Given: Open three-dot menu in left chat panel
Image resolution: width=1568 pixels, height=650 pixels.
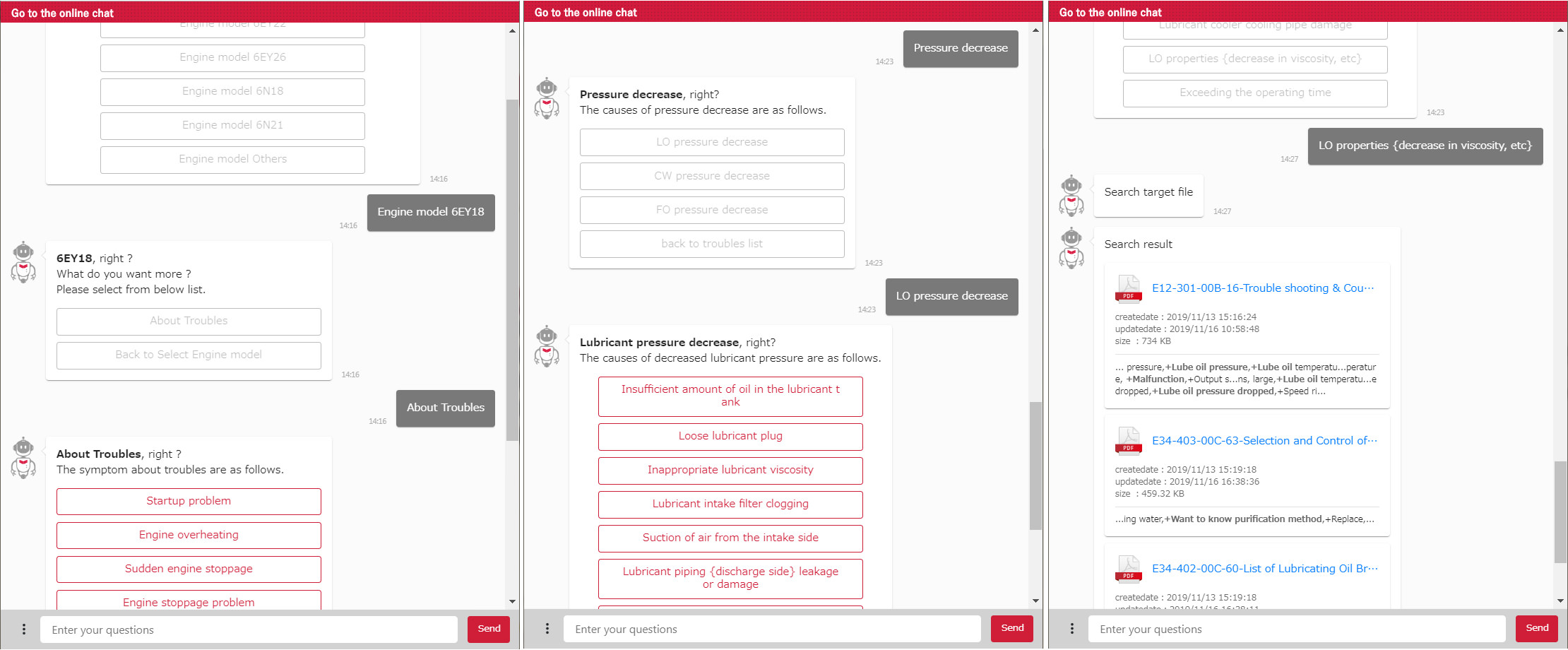Looking at the screenshot, I should coord(24,629).
